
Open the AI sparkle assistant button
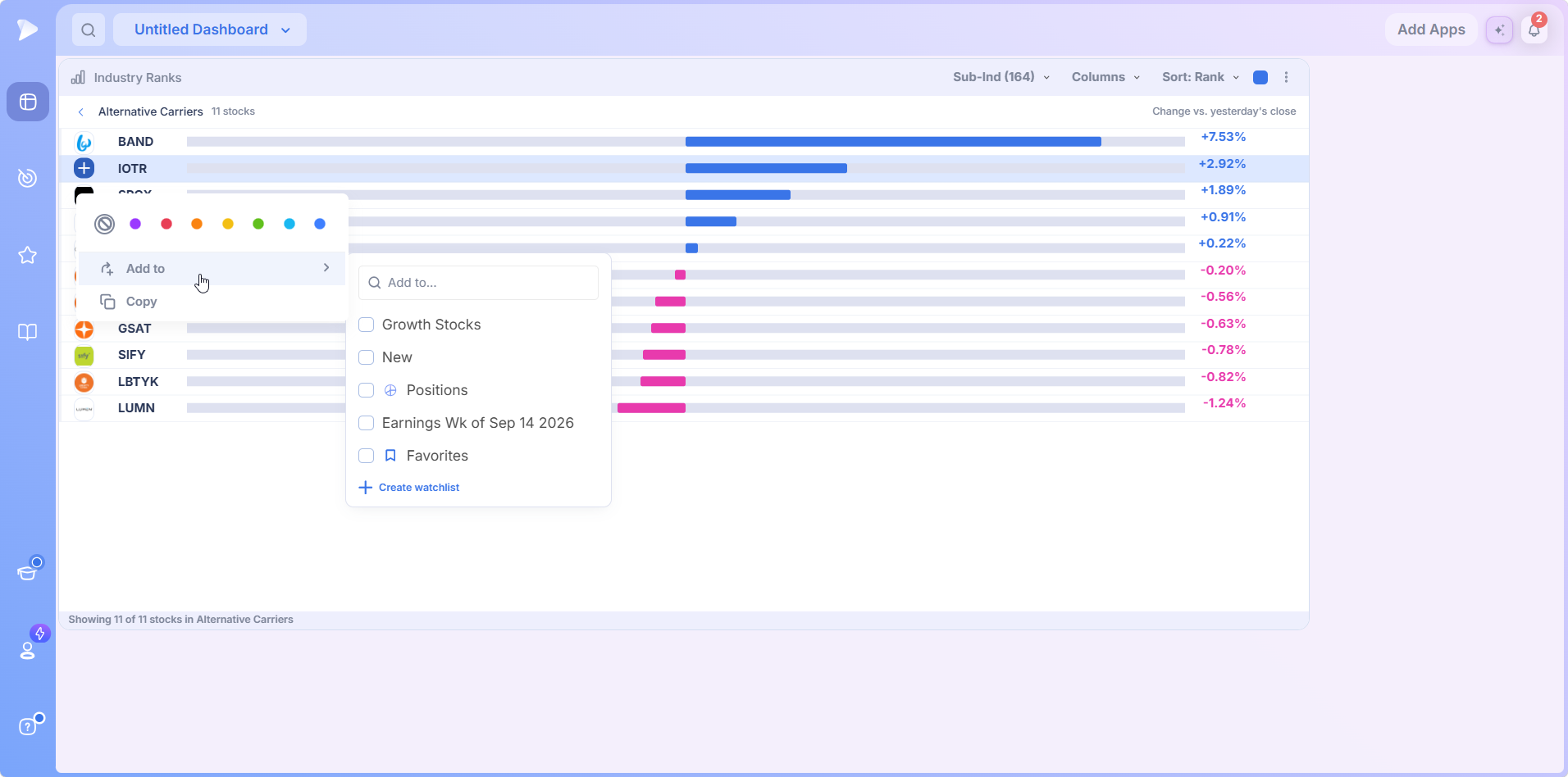tap(1499, 30)
